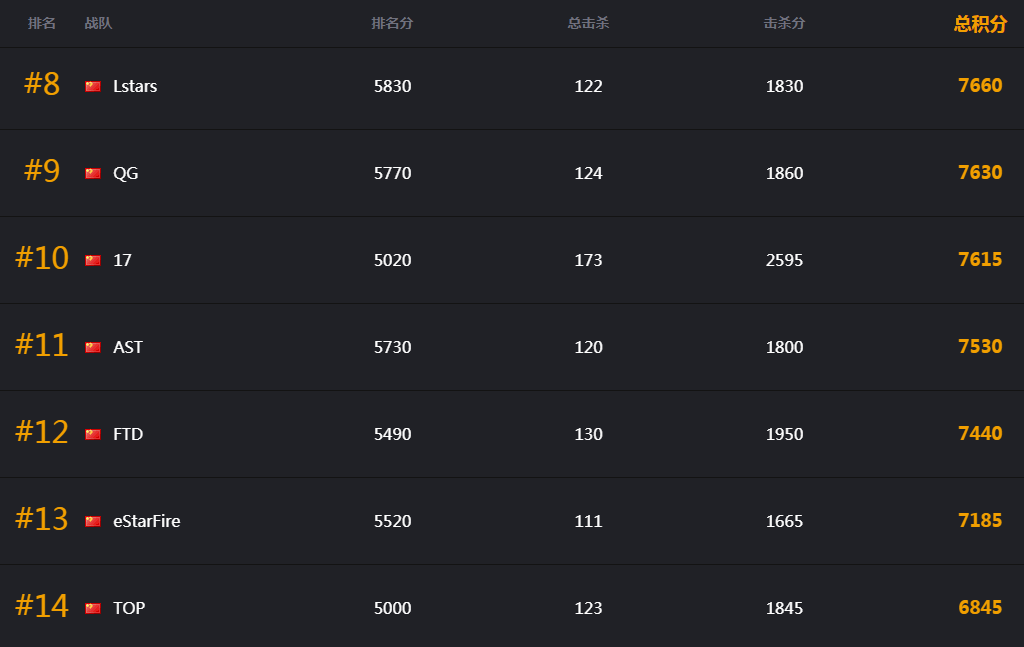Open the Lstars team name
Image resolution: width=1024 pixels, height=647 pixels.
[x=135, y=86]
